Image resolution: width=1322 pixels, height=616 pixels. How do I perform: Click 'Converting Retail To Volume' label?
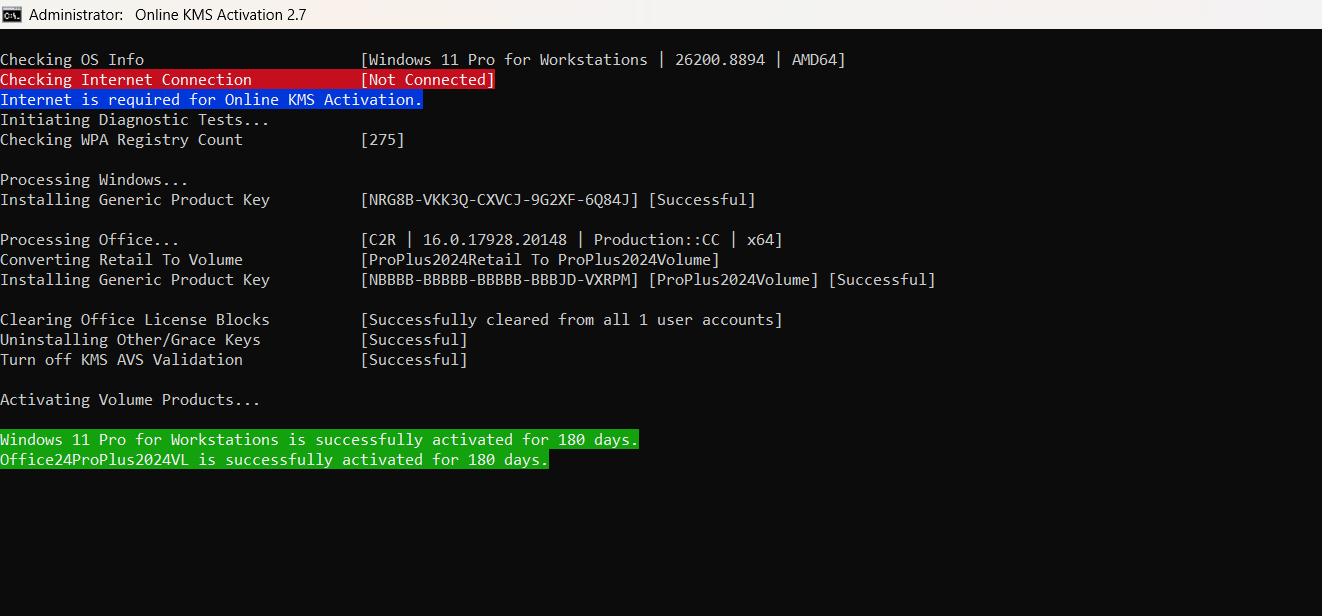click(x=121, y=260)
